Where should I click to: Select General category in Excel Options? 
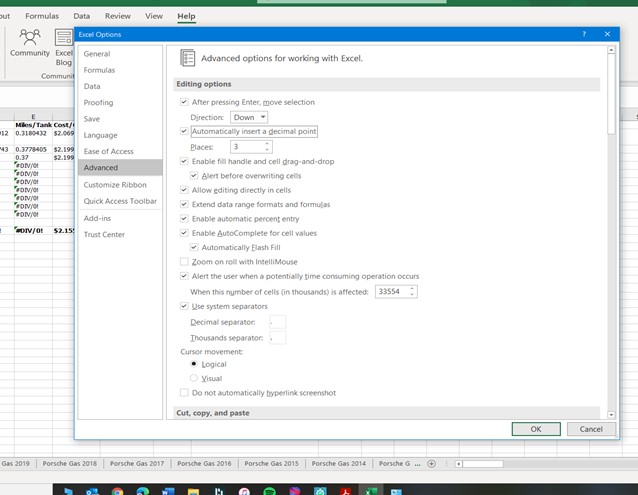[120, 54]
